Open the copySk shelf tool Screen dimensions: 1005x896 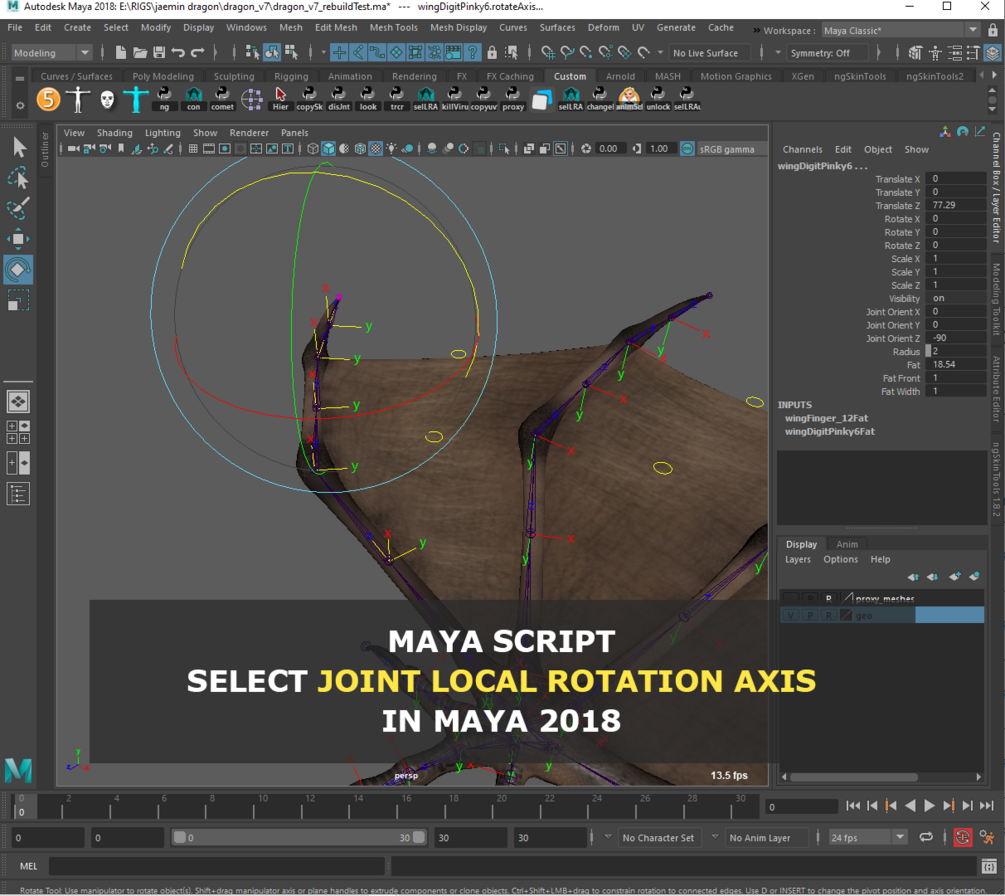click(x=308, y=99)
